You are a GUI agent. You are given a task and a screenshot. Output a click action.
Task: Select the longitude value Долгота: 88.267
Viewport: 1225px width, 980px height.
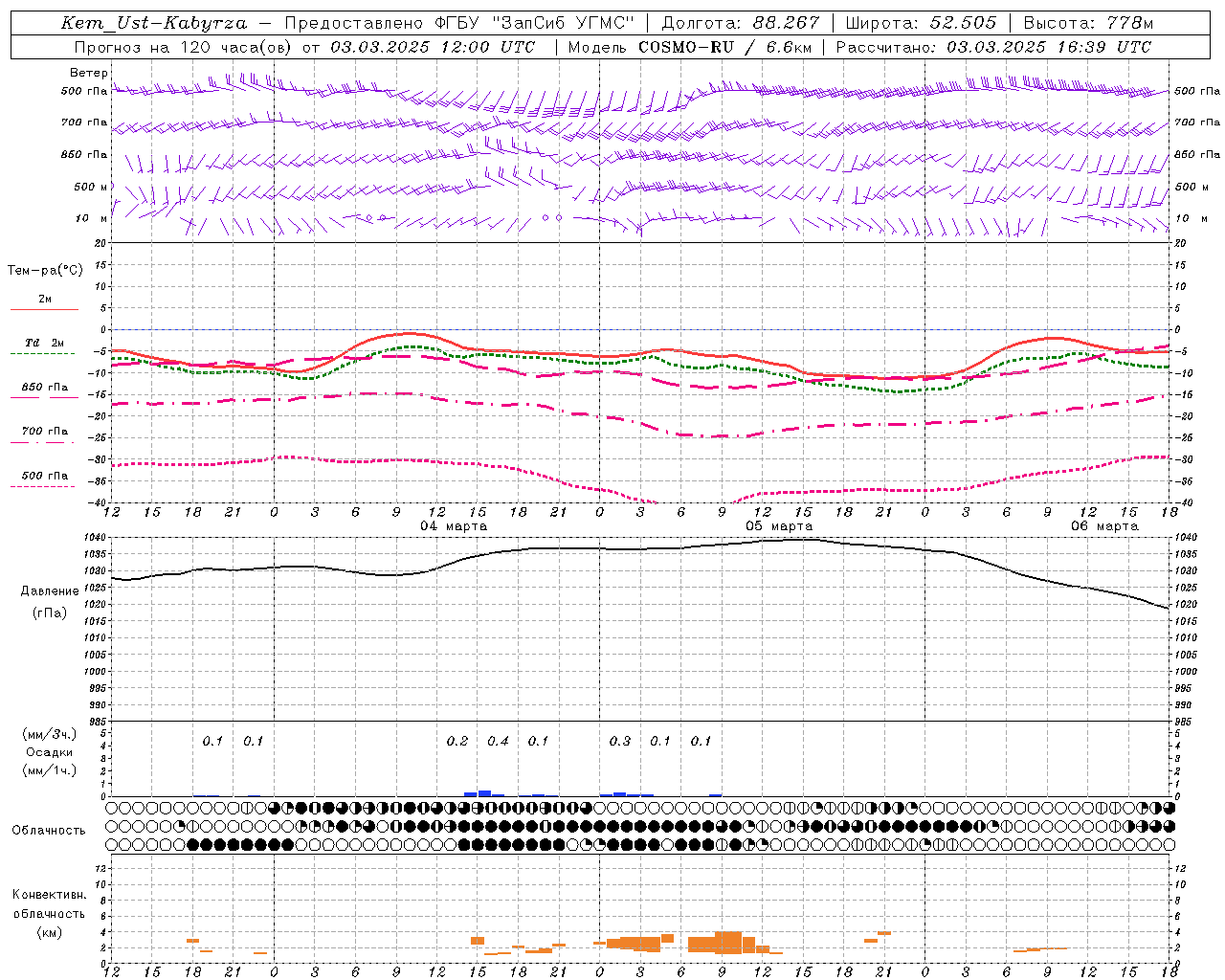[741, 23]
